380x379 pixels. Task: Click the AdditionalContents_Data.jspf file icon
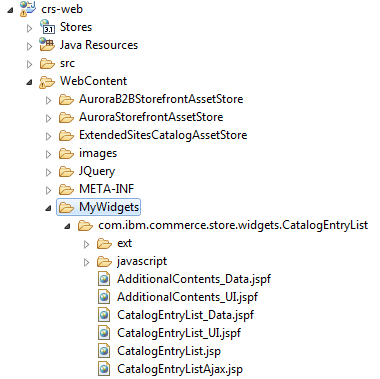pos(104,279)
